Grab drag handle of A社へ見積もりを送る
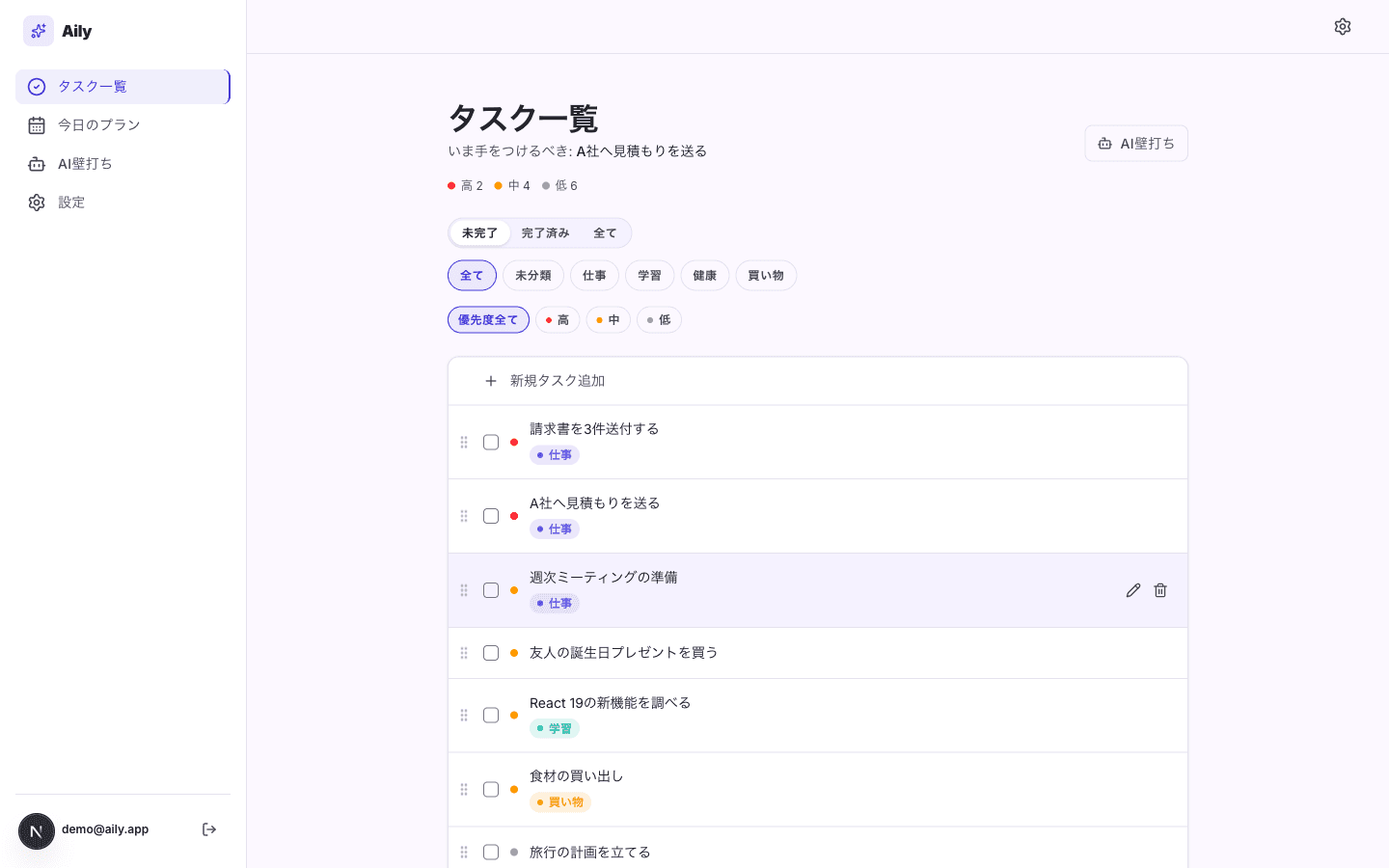Screen dimensions: 1389x868 [464, 516]
